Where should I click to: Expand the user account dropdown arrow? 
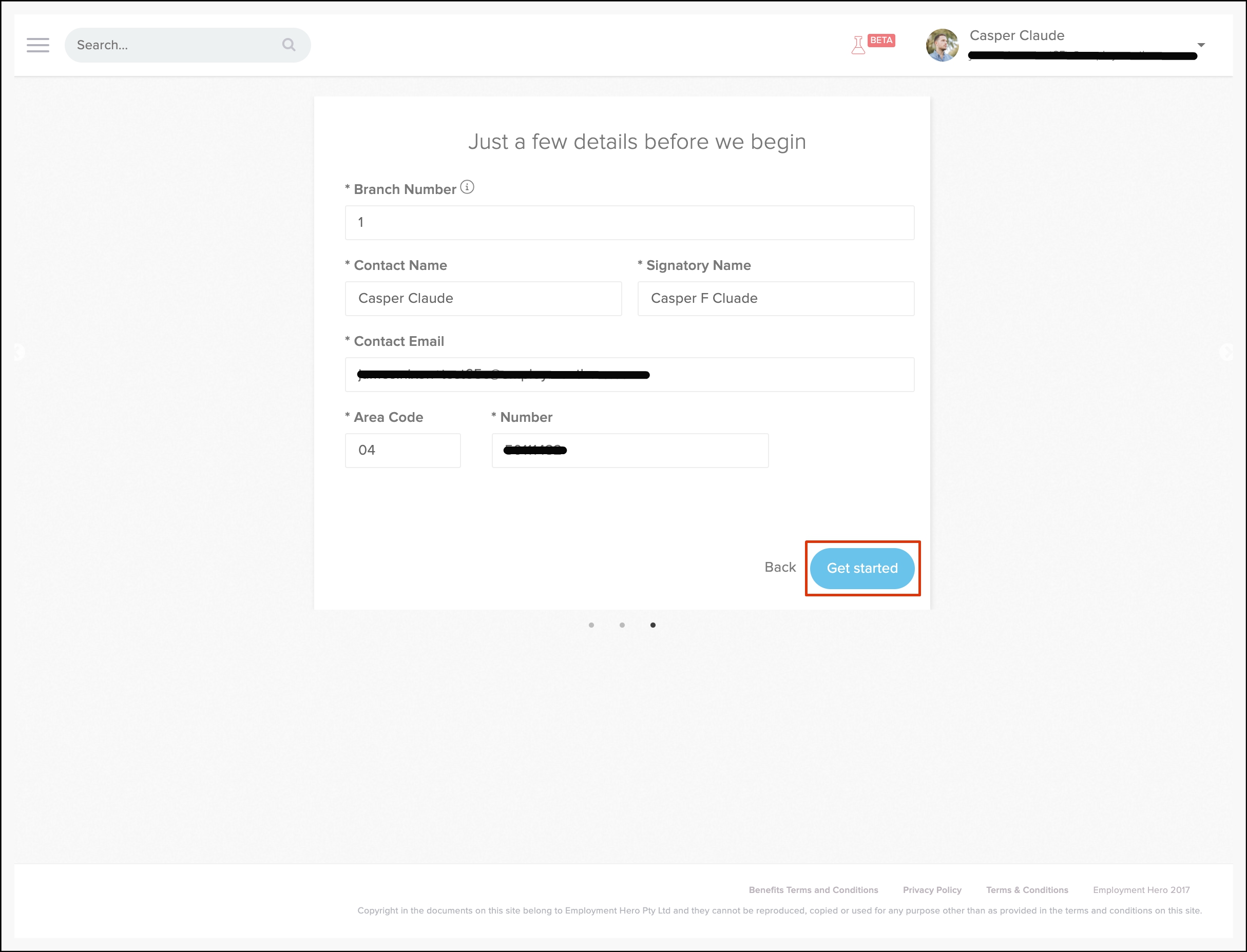coord(1200,45)
